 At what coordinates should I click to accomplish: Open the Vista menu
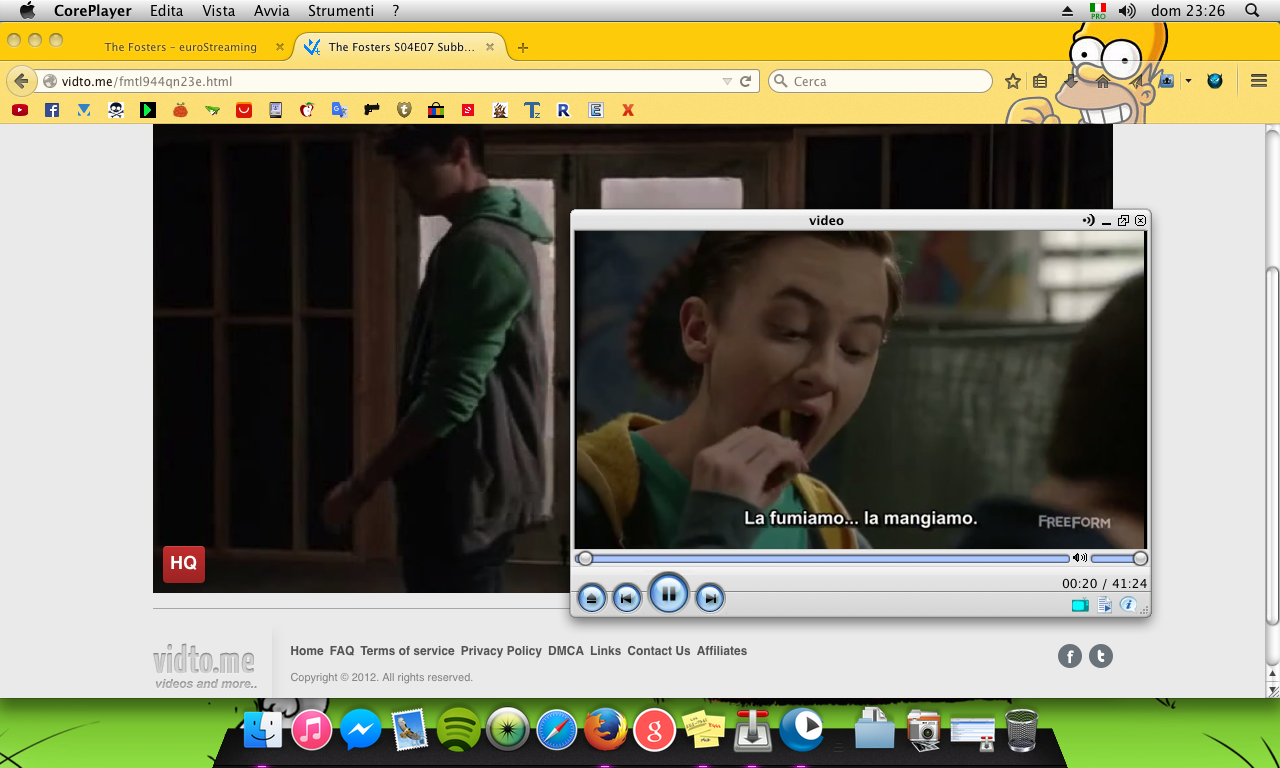click(x=219, y=11)
